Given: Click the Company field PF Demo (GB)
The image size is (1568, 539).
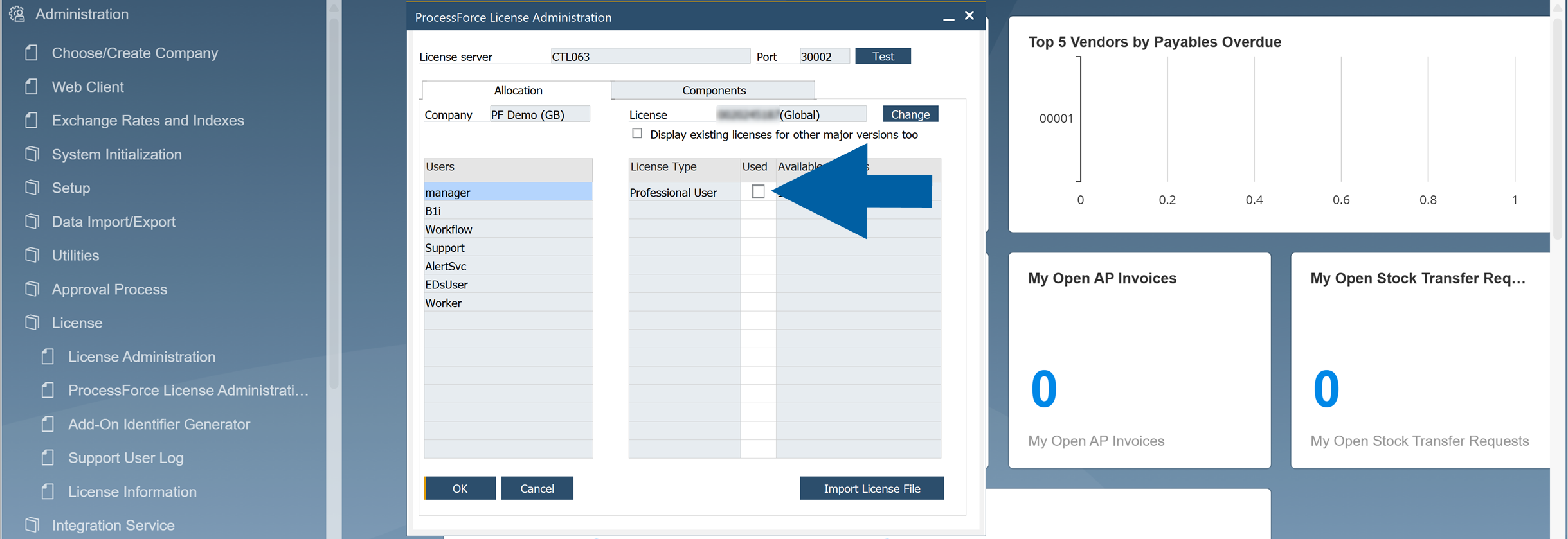Looking at the screenshot, I should pos(539,114).
